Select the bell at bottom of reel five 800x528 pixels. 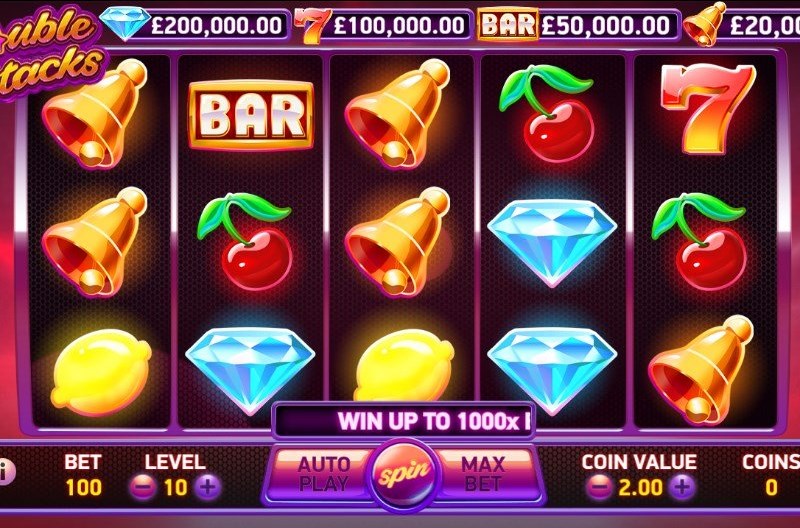click(701, 370)
